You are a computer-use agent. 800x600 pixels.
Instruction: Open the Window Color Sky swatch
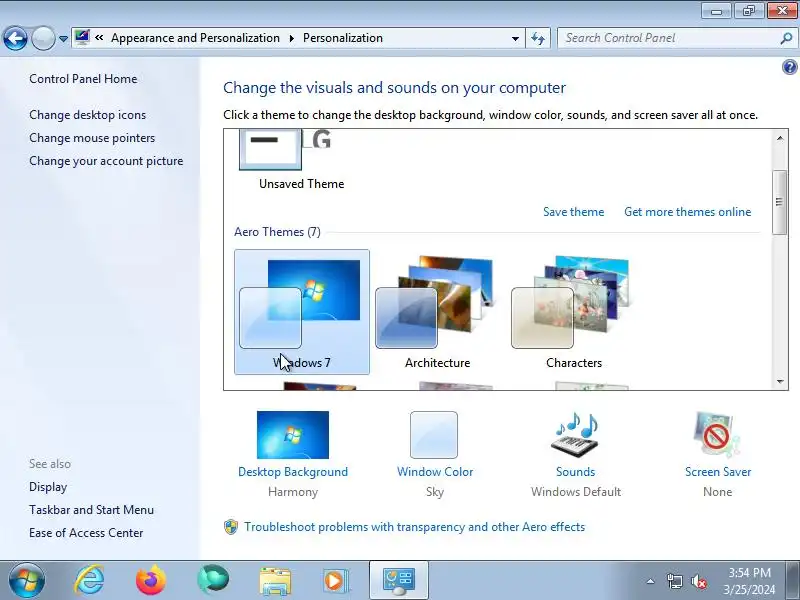[x=434, y=435]
